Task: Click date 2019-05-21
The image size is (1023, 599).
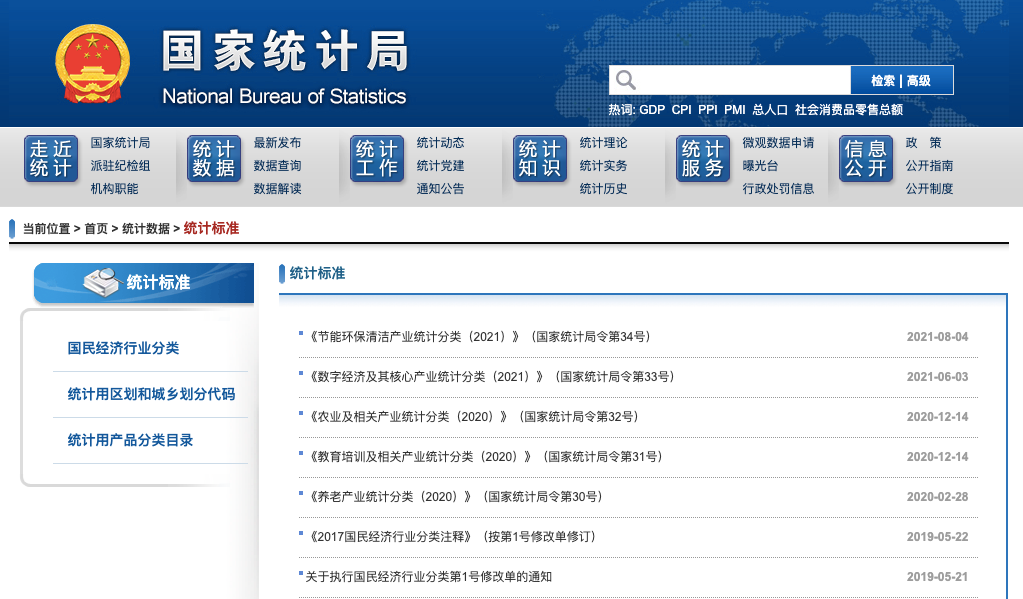Action: 938,577
